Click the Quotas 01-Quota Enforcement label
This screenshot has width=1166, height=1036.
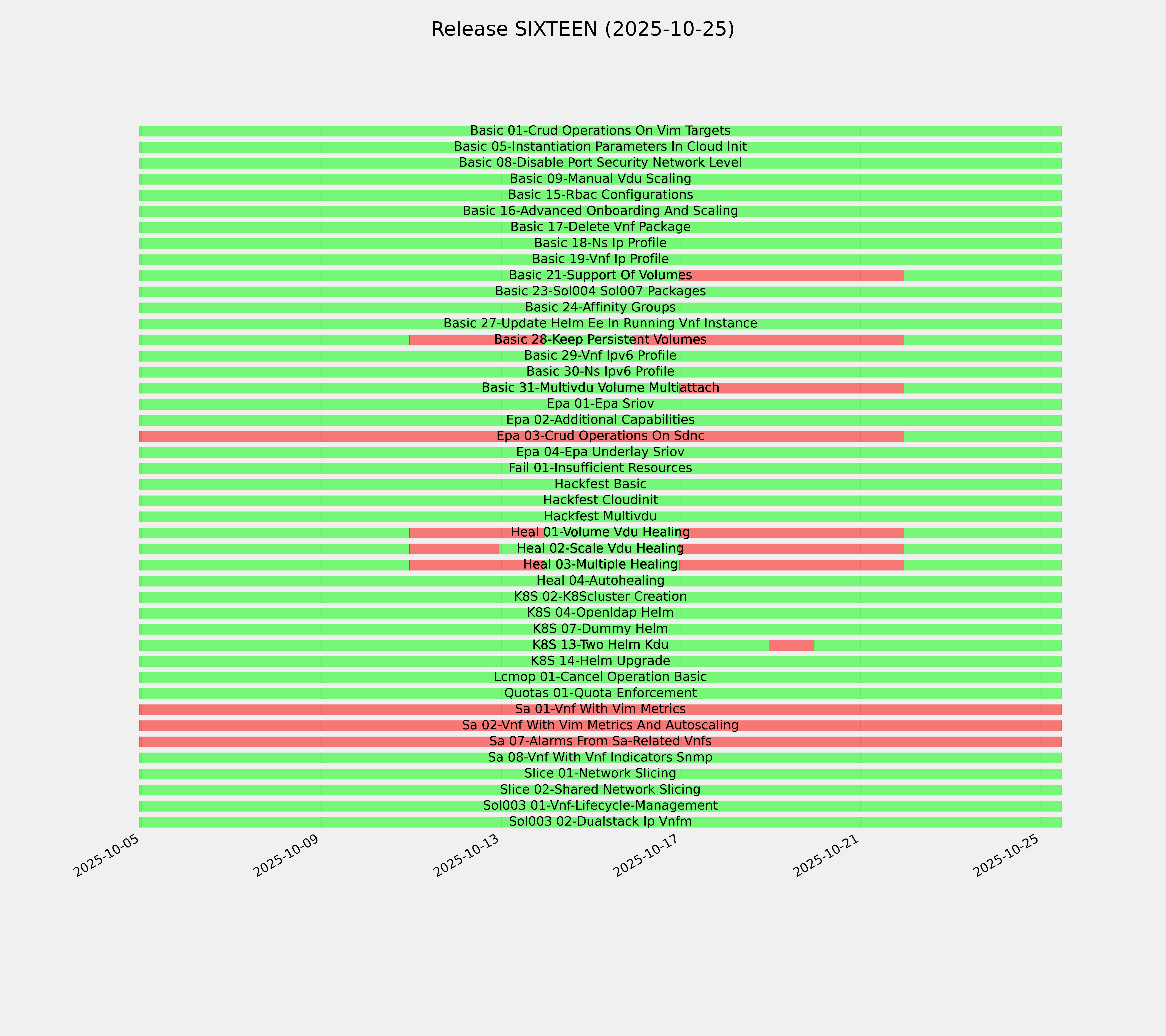pos(600,693)
